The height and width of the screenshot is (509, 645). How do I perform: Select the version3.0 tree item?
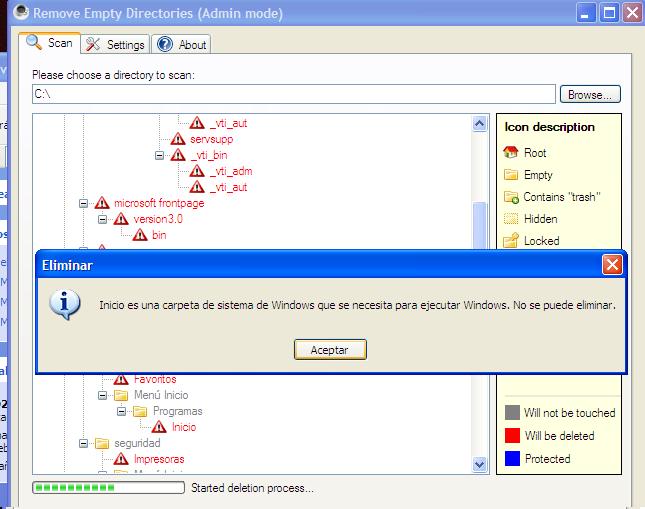[x=158, y=219]
